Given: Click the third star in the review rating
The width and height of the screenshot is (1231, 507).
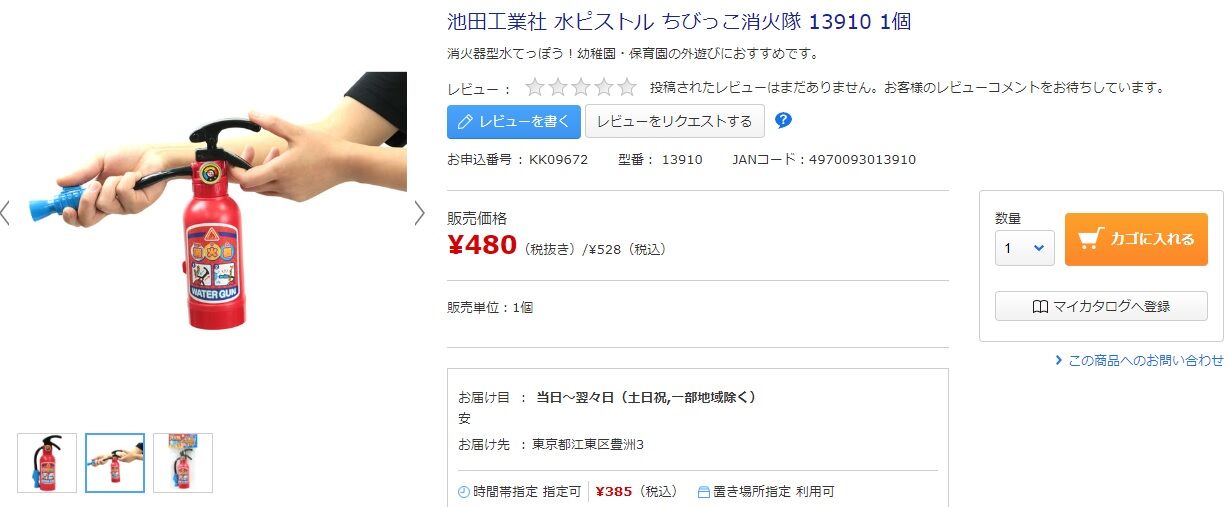Looking at the screenshot, I should 581,87.
